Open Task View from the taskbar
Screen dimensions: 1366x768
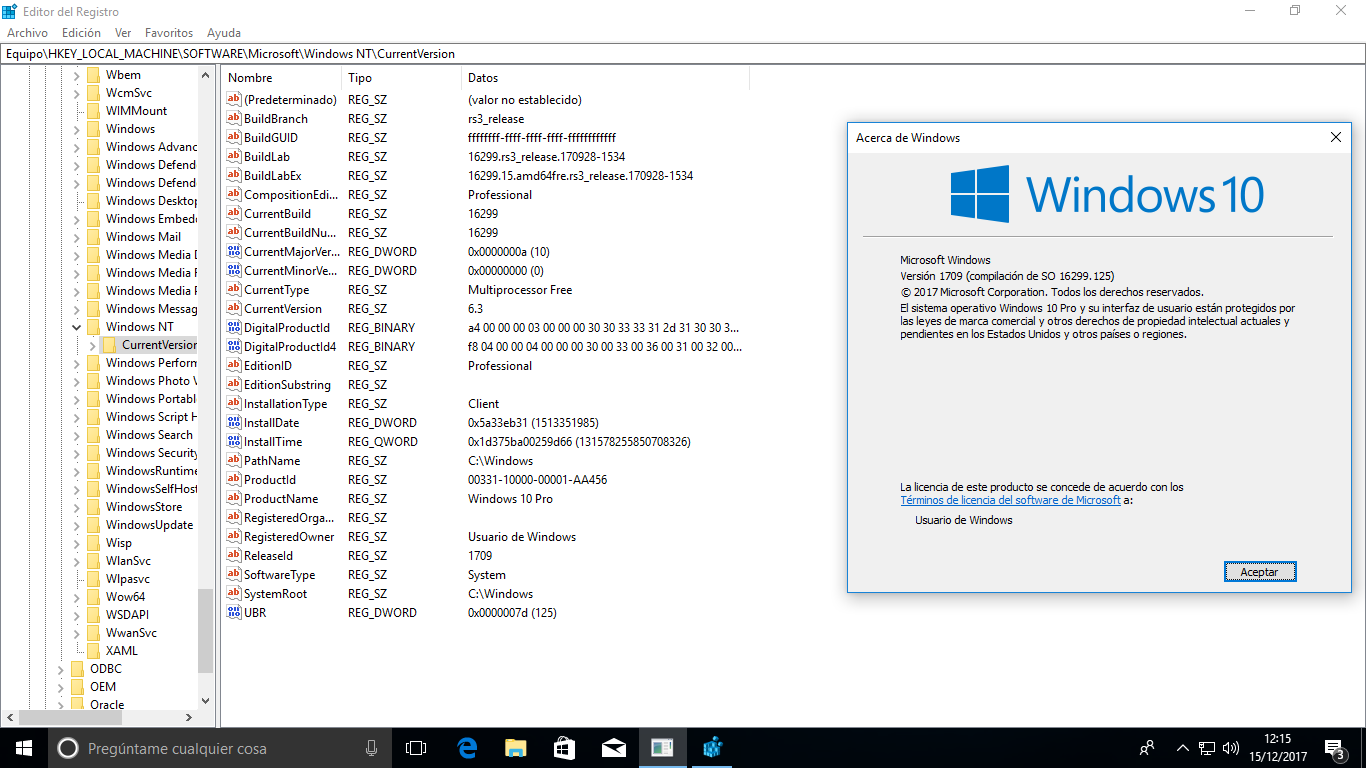click(415, 748)
